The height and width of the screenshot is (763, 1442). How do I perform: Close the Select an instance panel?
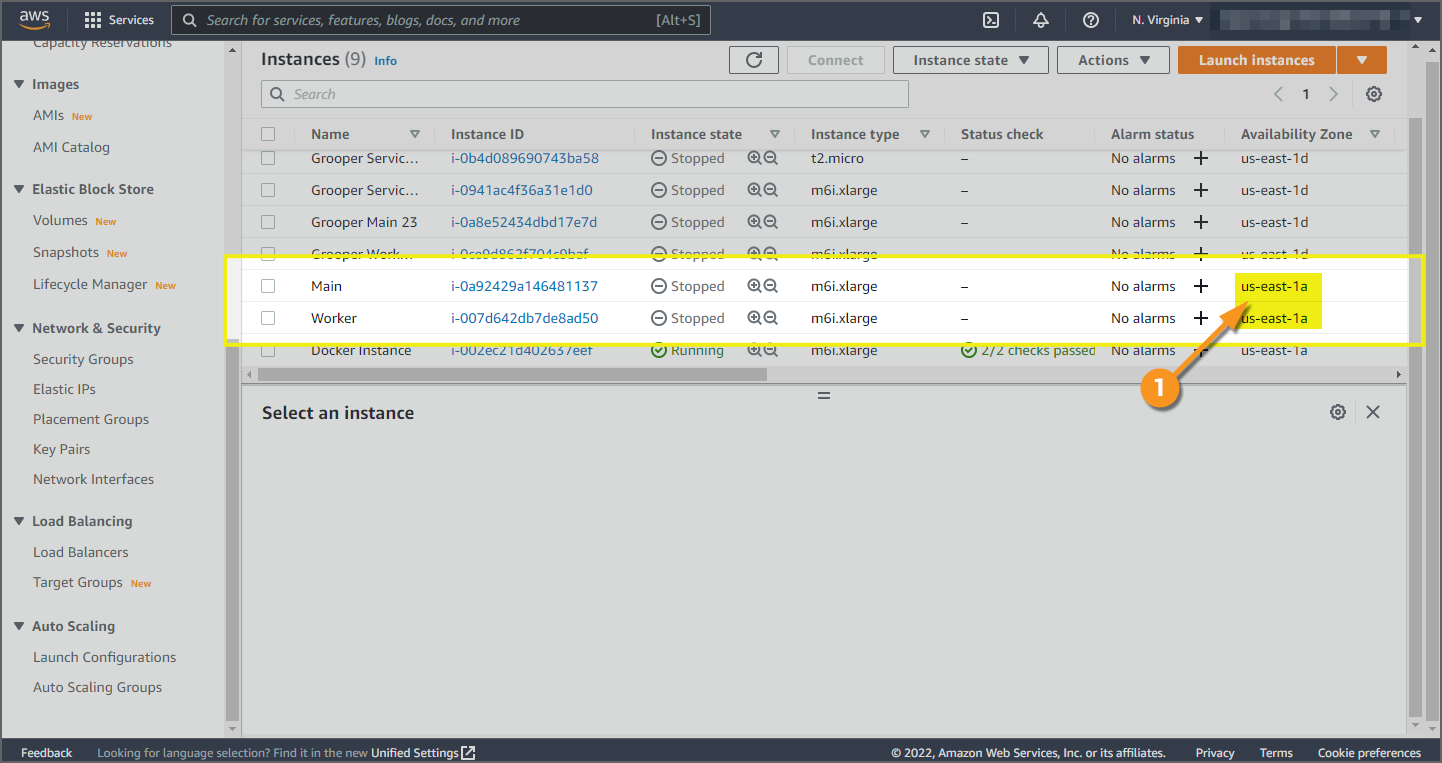point(1373,412)
